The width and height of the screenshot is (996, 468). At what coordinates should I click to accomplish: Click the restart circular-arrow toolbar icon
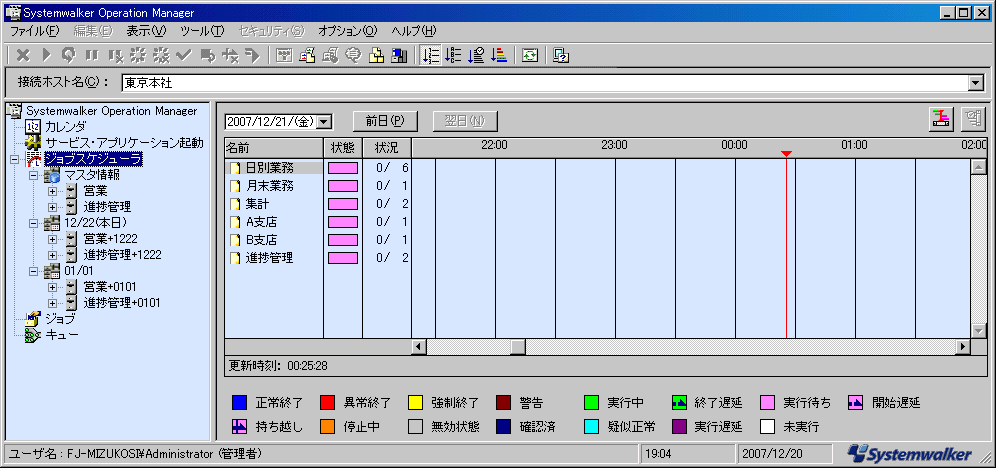pyautogui.click(x=69, y=56)
